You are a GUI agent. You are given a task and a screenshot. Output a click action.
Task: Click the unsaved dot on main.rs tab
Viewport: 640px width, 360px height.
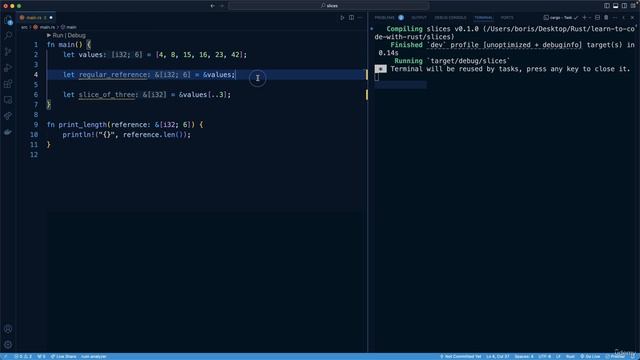[51, 18]
